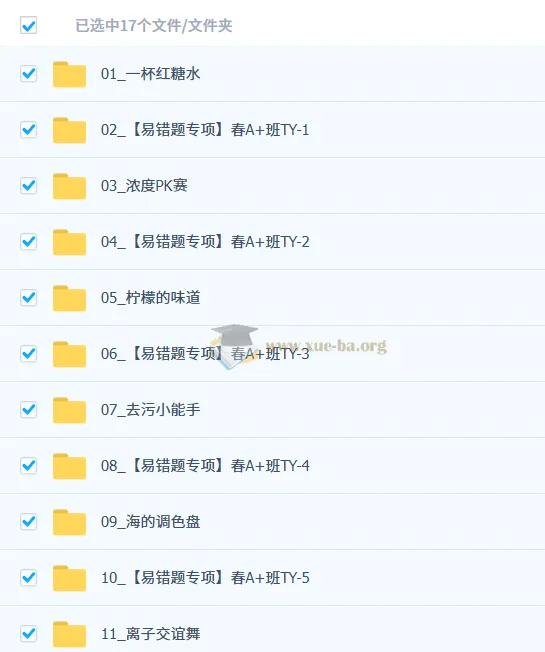Open folder 10_【易错题专项】春A+班TY-5
Image resolution: width=545 pixels, height=652 pixels.
coord(205,578)
